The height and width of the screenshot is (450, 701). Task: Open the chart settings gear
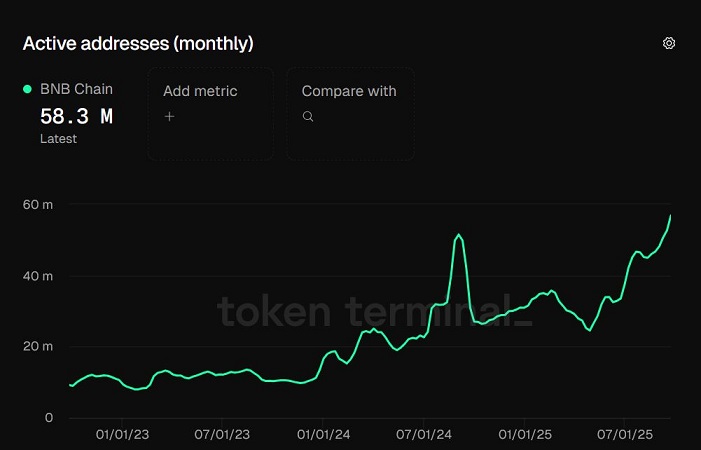(x=669, y=43)
